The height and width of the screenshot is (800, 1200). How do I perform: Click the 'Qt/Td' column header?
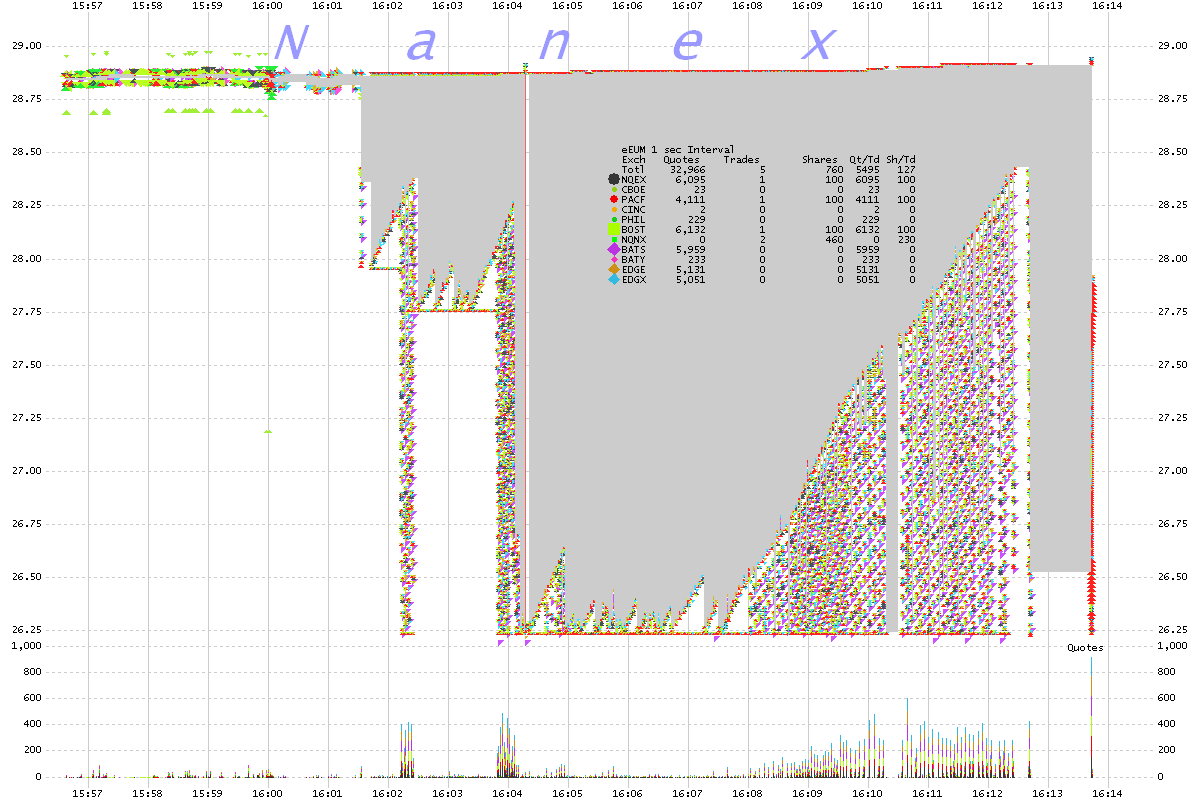click(865, 159)
